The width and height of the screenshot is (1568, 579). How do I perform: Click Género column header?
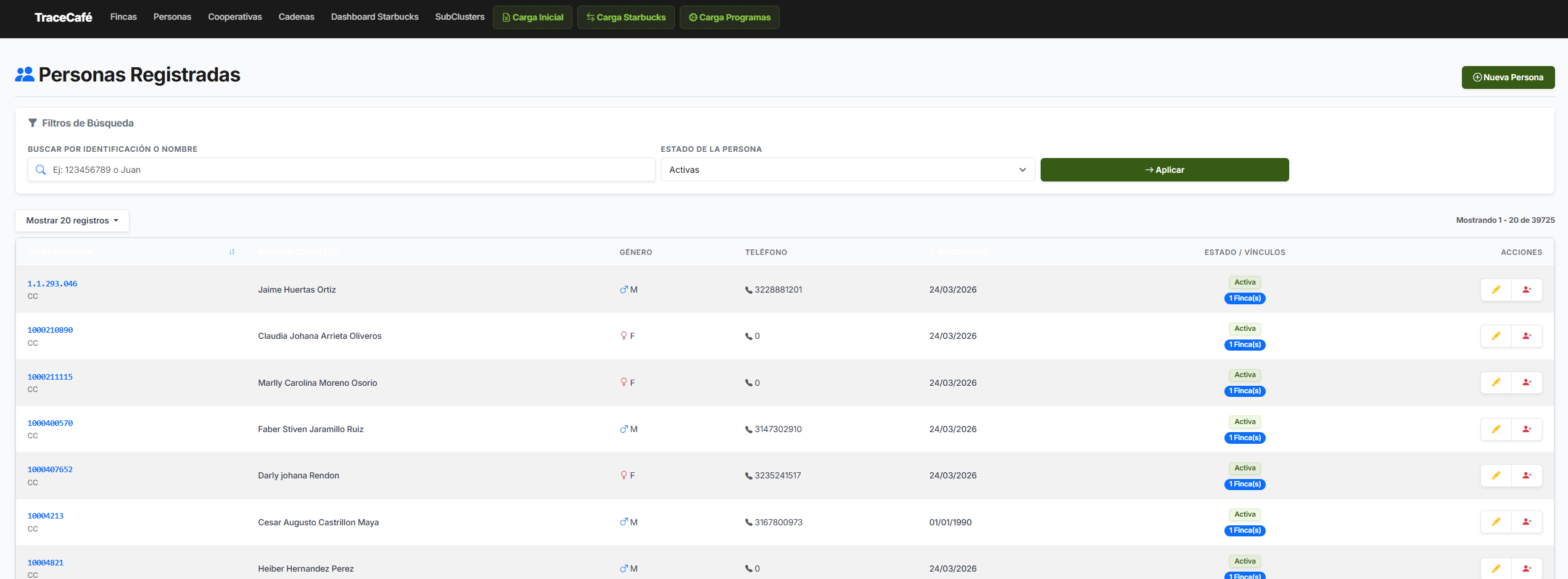636,252
